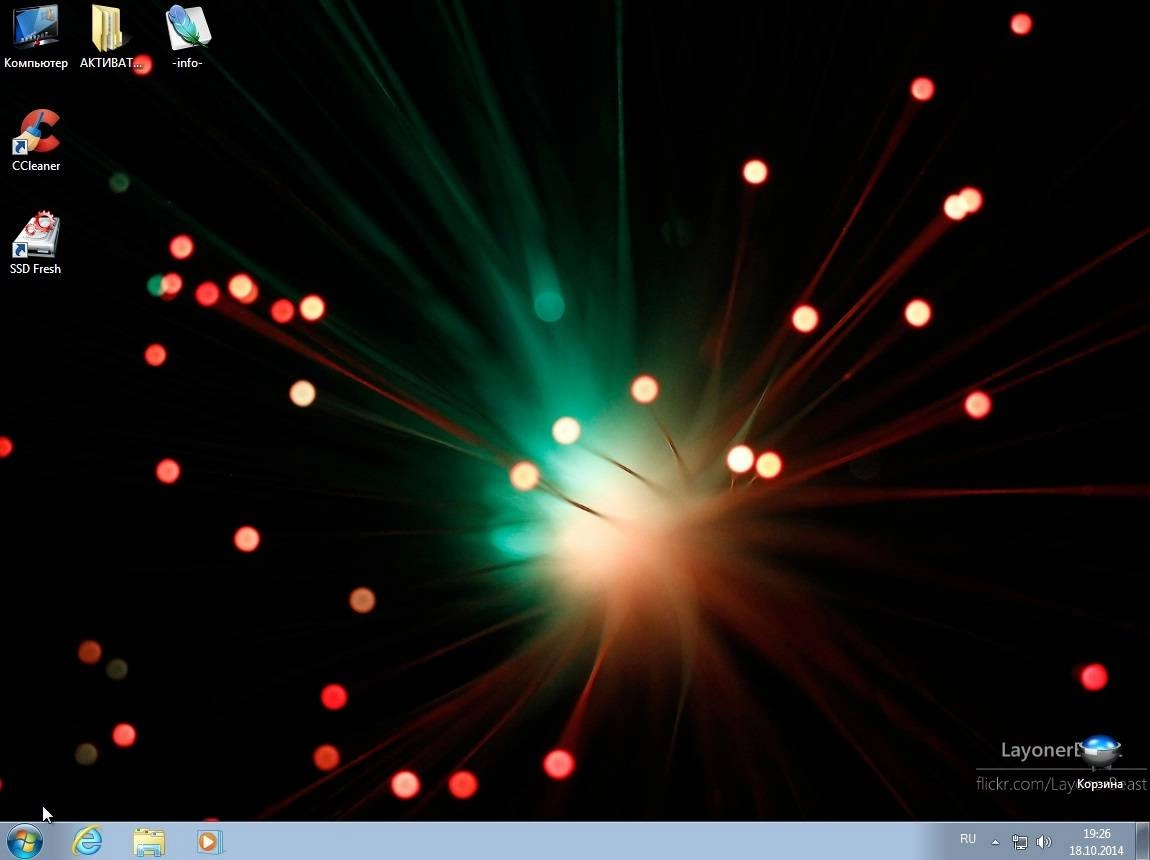
Task: Open the network status tray icon
Action: [x=1019, y=842]
